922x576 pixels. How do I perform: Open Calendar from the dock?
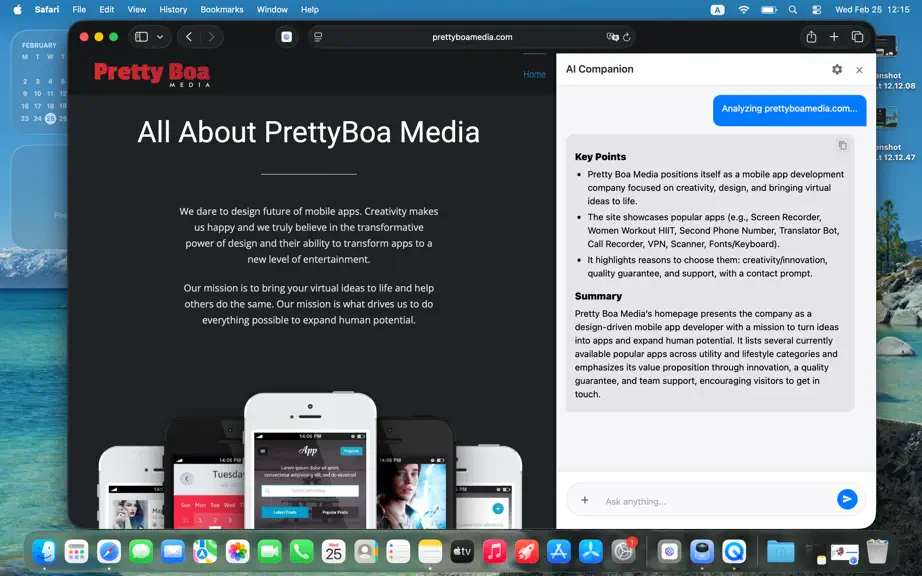coord(333,551)
